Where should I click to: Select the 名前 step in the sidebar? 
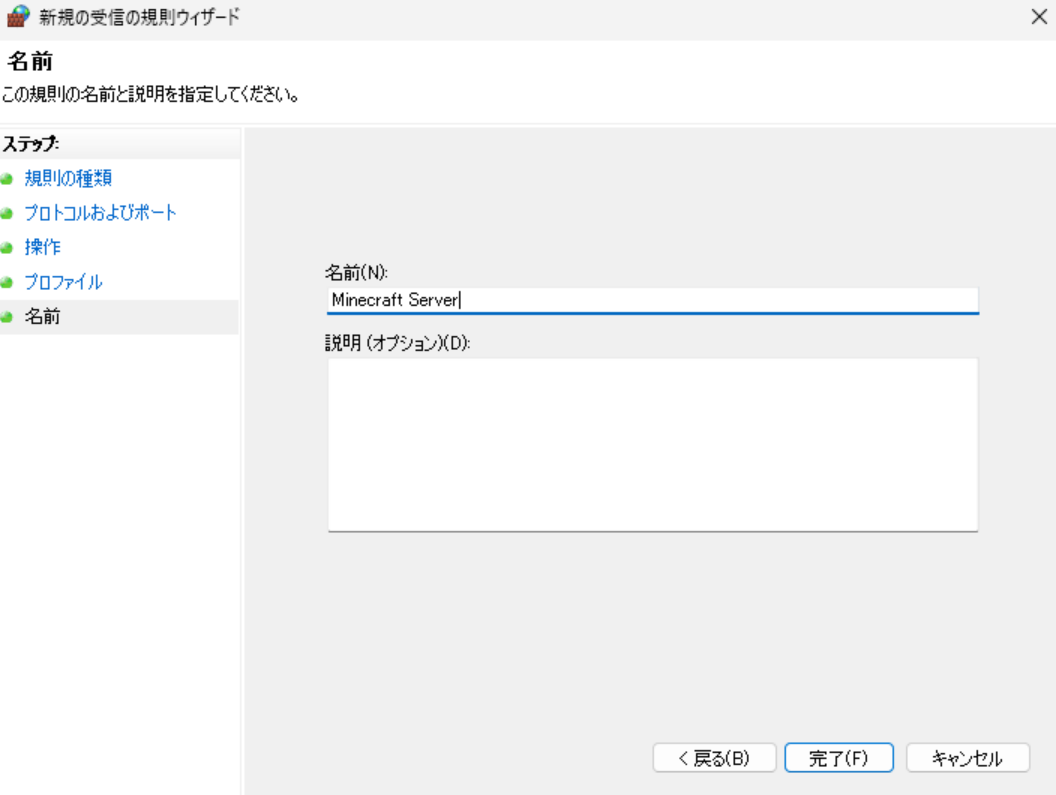click(42, 317)
